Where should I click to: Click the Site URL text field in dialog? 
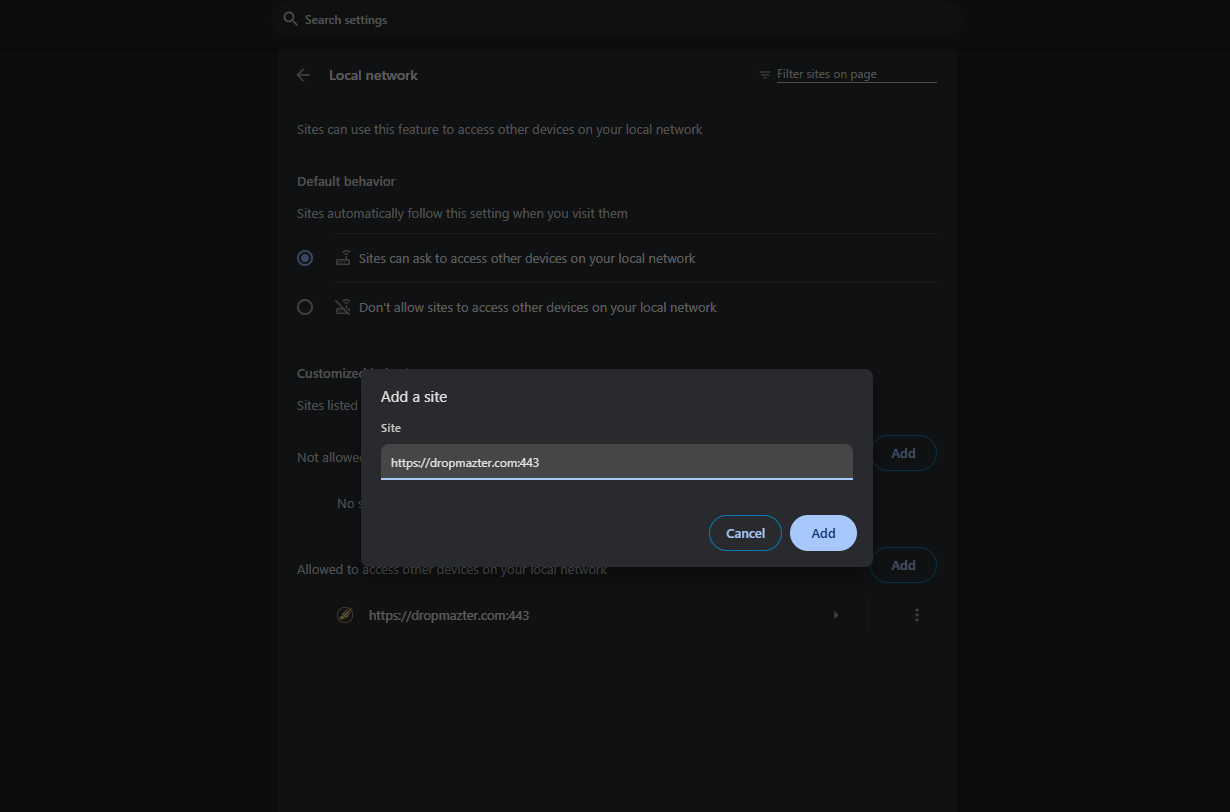616,462
